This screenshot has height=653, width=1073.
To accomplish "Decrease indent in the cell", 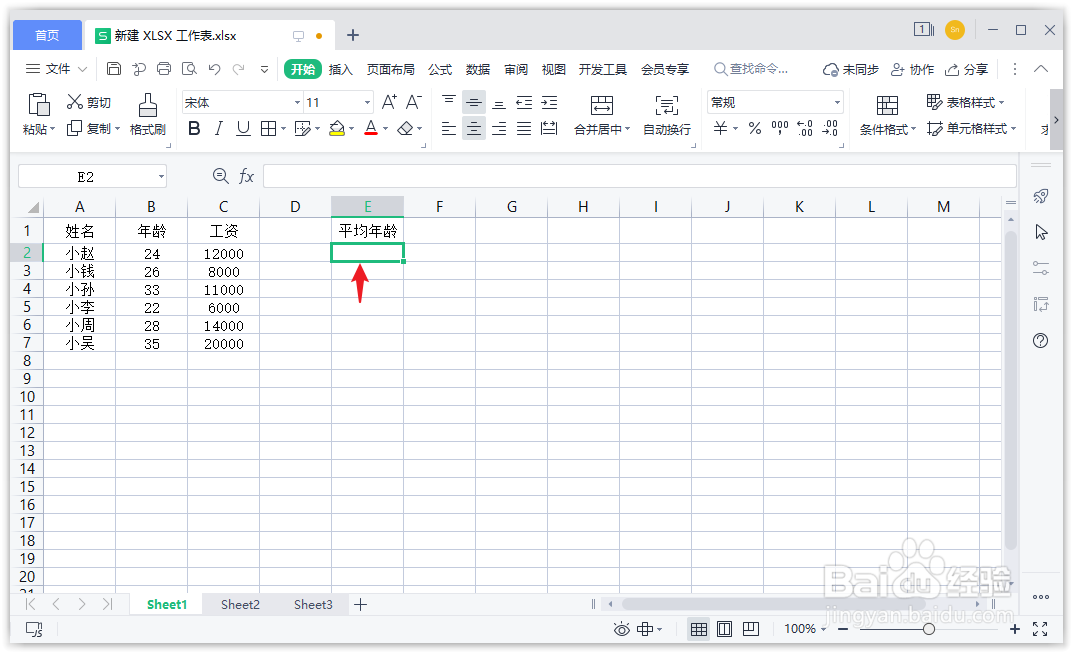I will tap(524, 102).
